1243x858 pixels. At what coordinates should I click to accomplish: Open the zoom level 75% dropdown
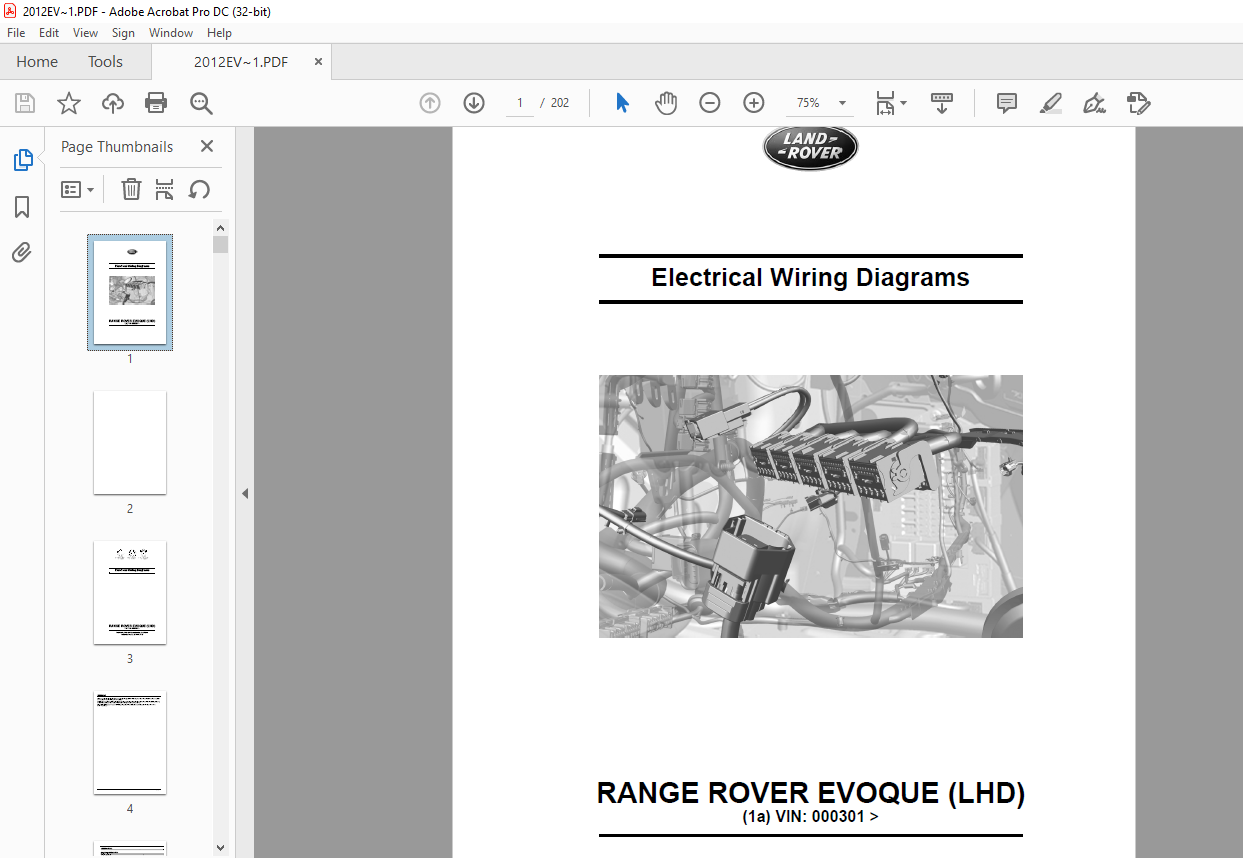coord(842,103)
